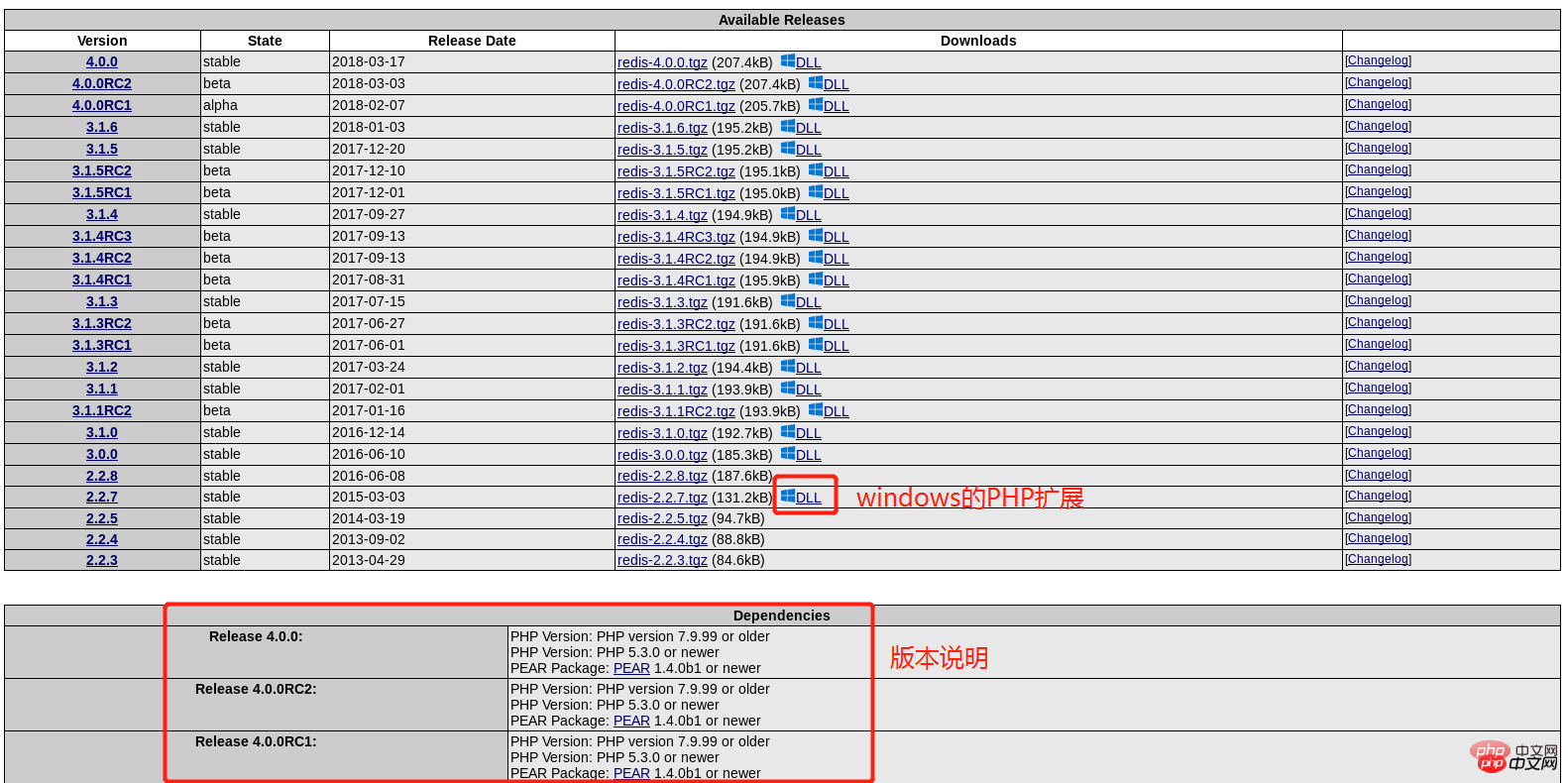Click the Windows DLL icon for redis-3.1.5RC2
Image resolution: width=1568 pixels, height=783 pixels.
coord(816,170)
